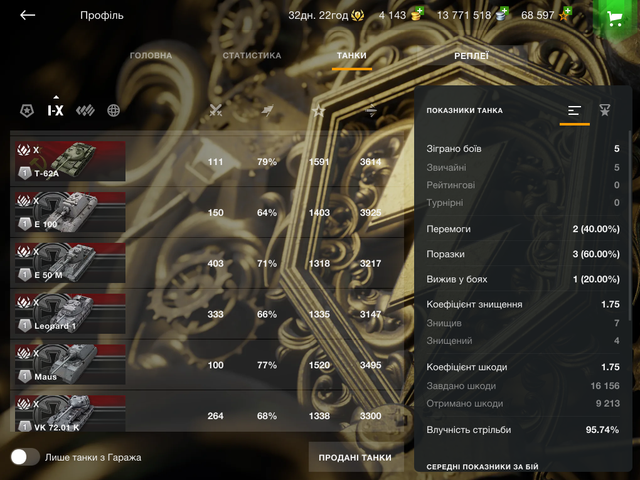Open the mastery stripes filter icon
Screen dimensions: 640x480
point(85,110)
